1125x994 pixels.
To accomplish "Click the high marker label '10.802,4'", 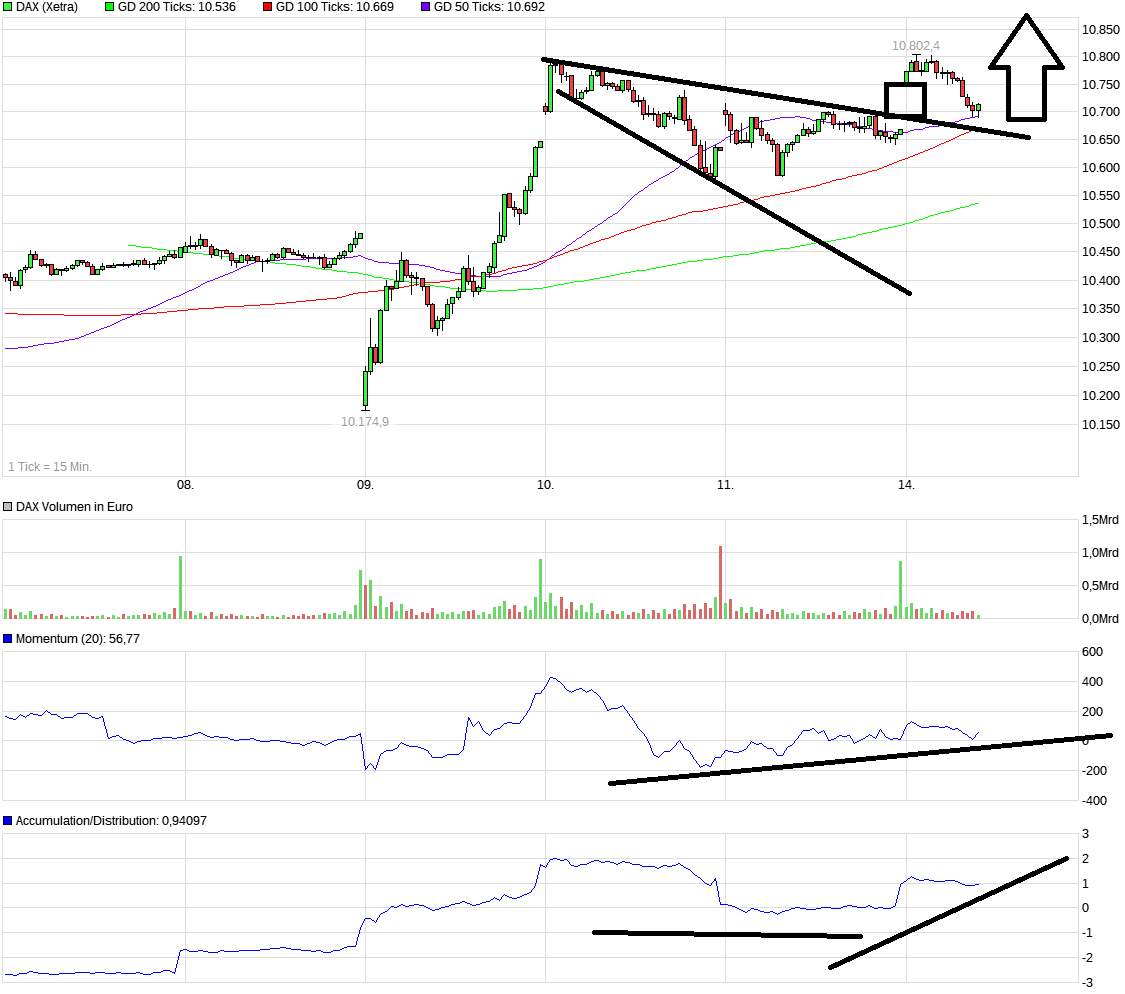I will coord(915,46).
